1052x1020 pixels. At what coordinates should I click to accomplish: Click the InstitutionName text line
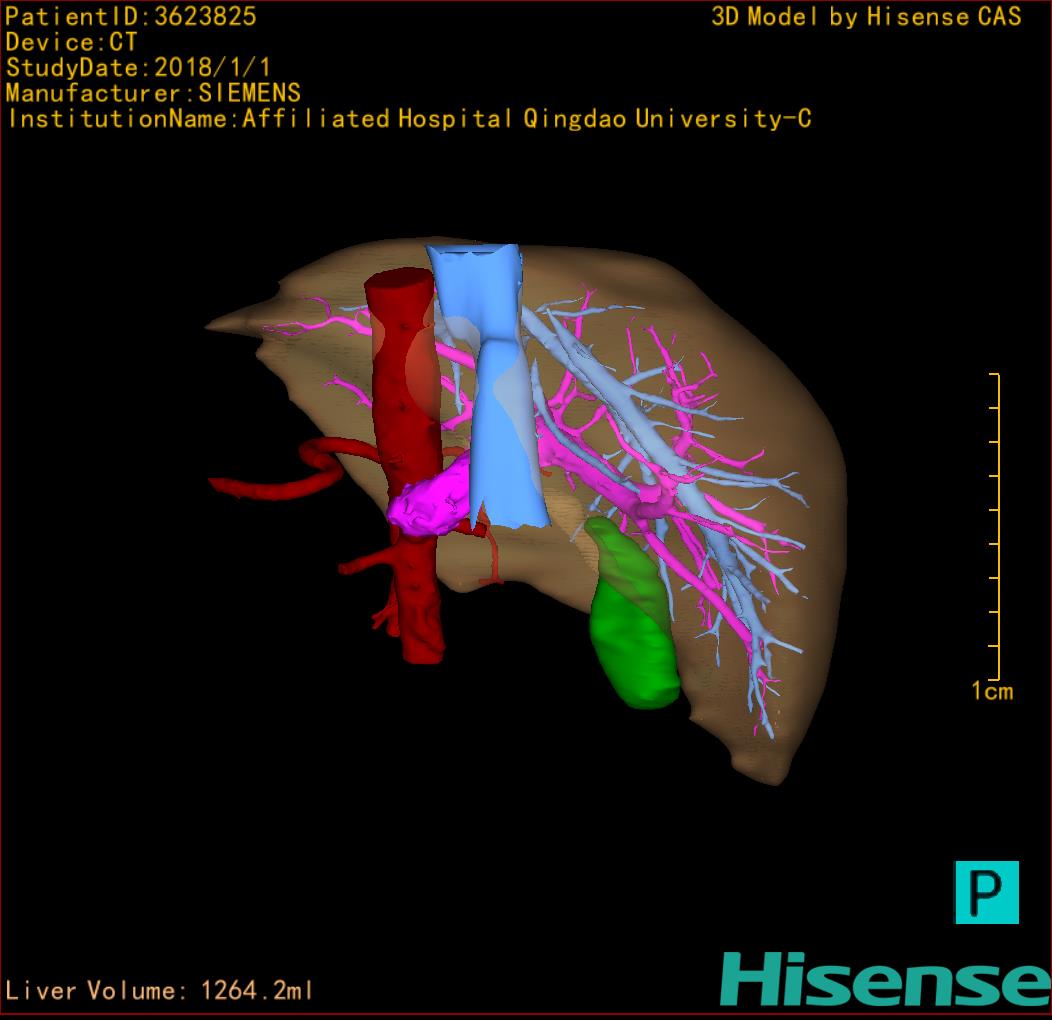408,119
